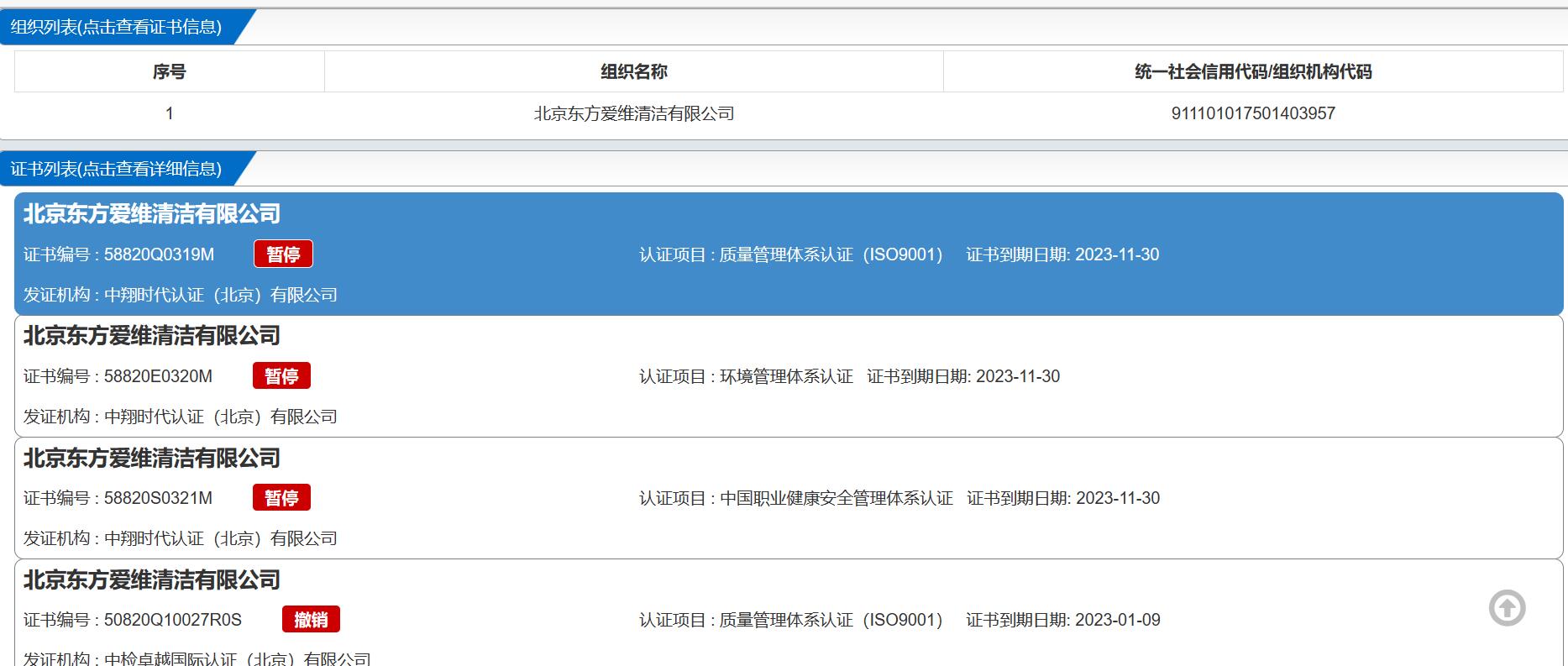Select 质量管理体系认证 (ISO9001) on certificate 50820Q10027R0S
The width and height of the screenshot is (1568, 666).
tap(831, 620)
